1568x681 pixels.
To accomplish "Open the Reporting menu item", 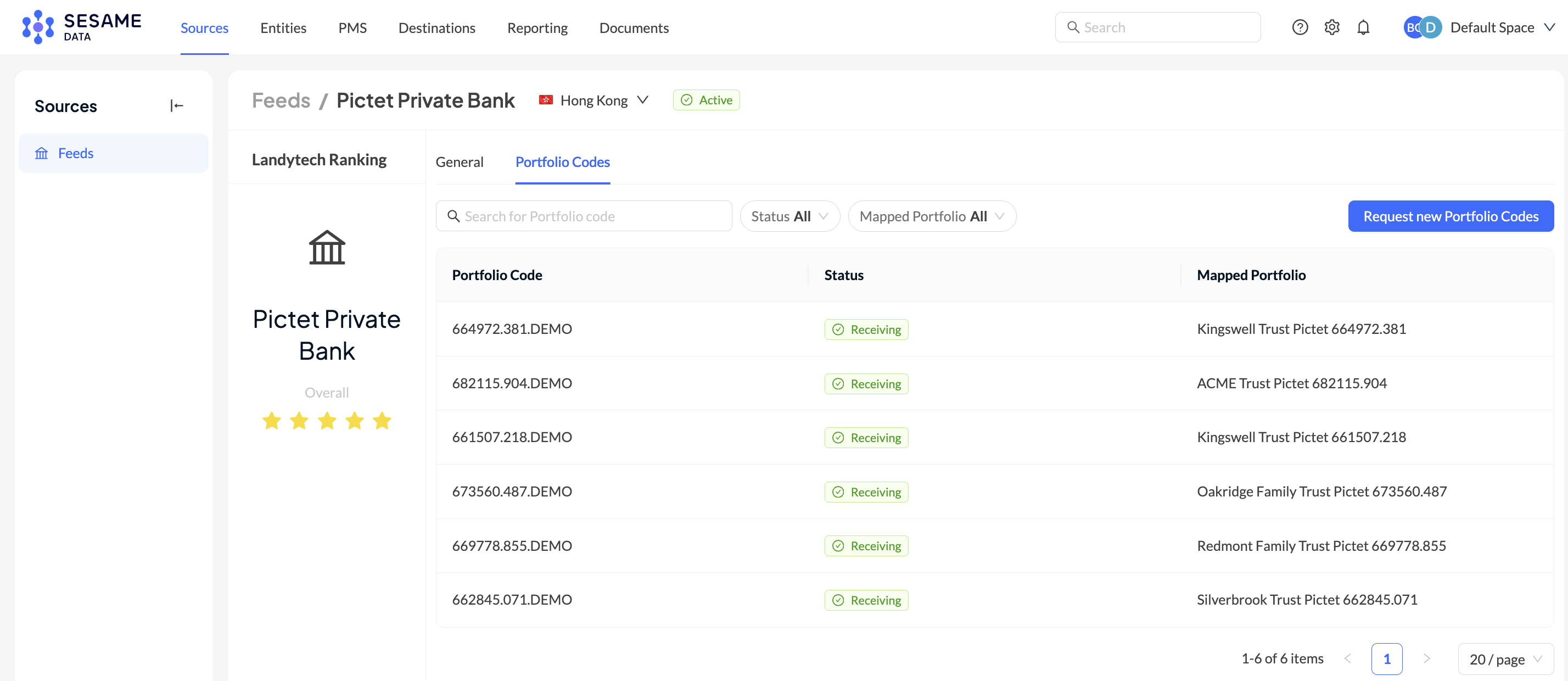I will click(x=537, y=27).
